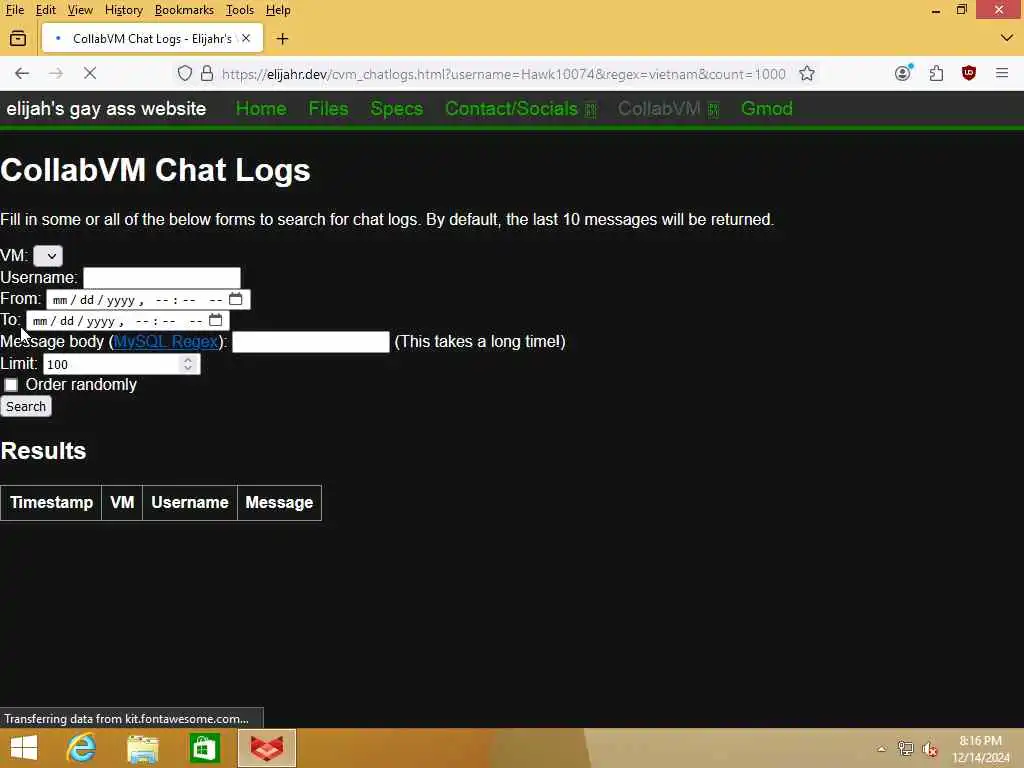Viewport: 1024px width, 768px height.
Task: Focus the Username input field
Action: tap(162, 278)
